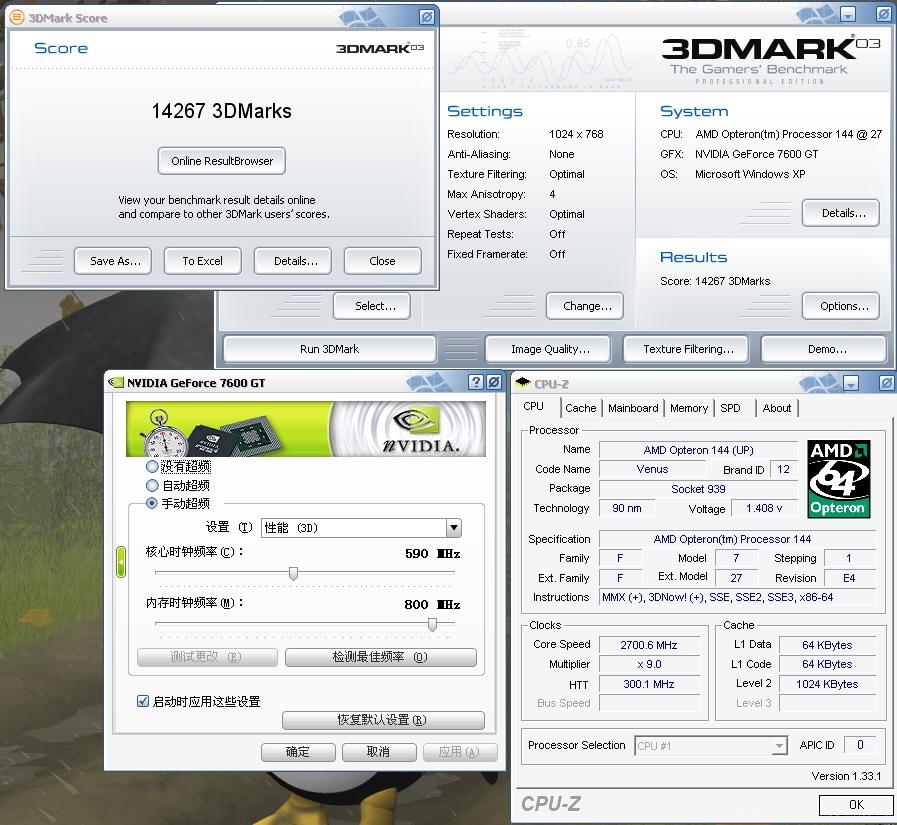Switch to the CPU tab in CPU-Z
The image size is (897, 825).
[534, 406]
